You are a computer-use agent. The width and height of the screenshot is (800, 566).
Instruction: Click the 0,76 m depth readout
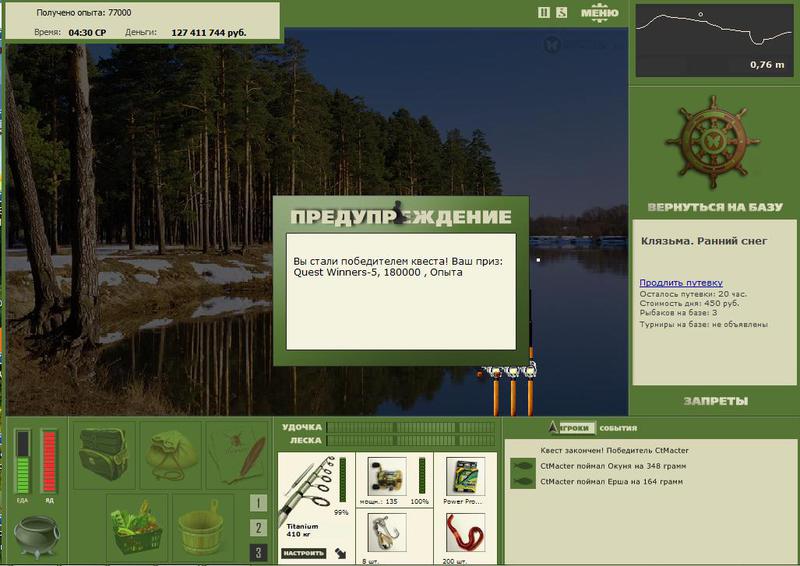[x=767, y=65]
